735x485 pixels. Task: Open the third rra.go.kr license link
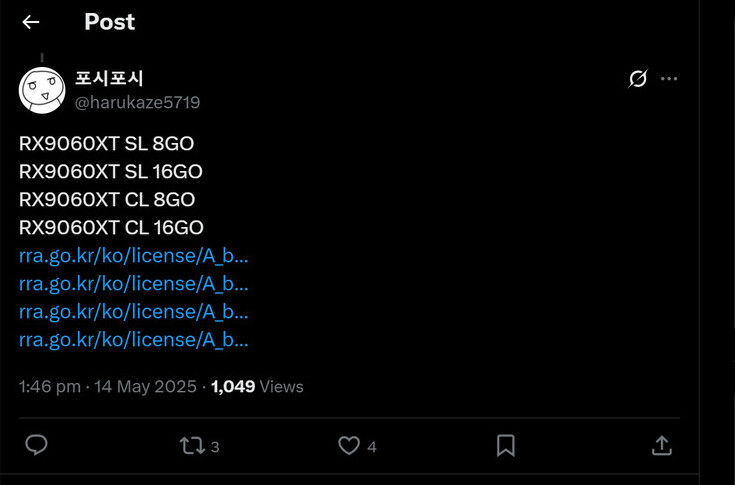[x=134, y=312]
